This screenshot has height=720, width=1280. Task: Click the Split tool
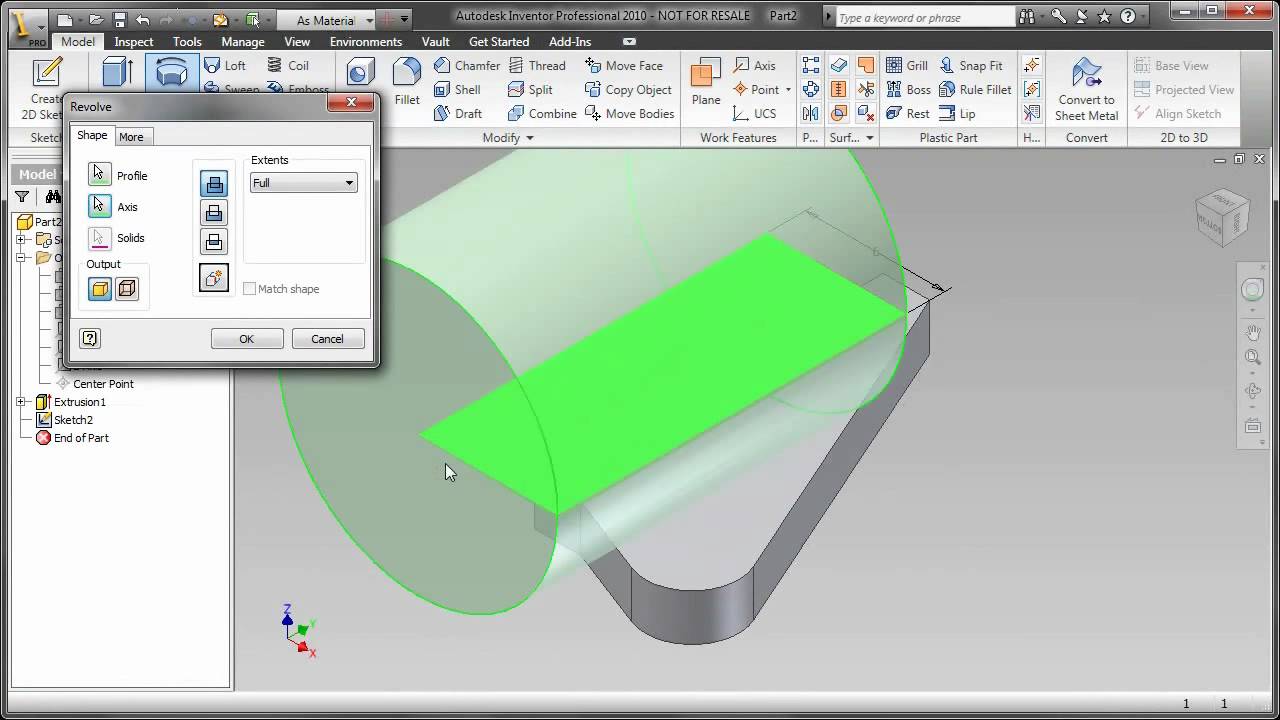[x=530, y=89]
